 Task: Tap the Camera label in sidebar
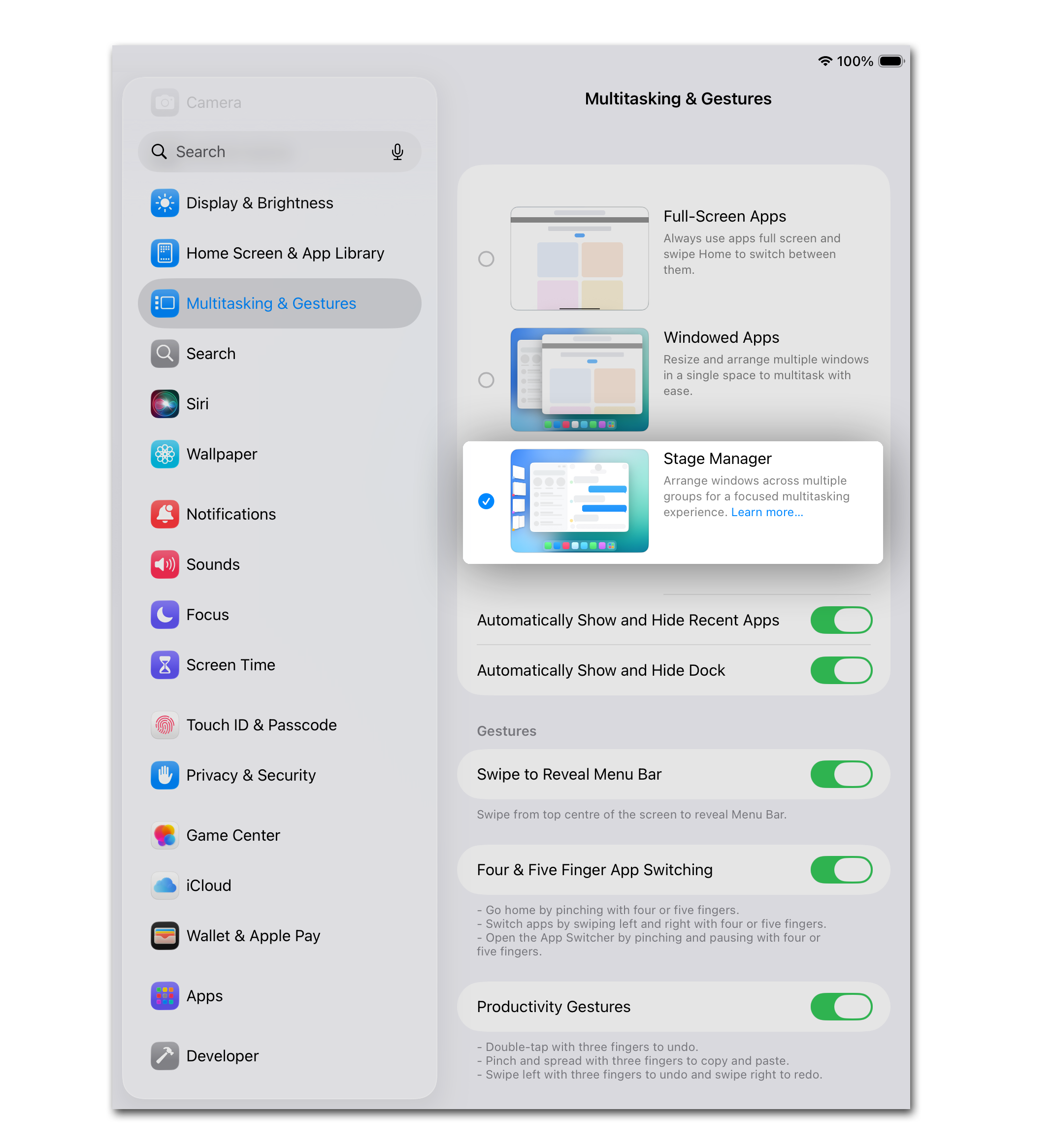[x=214, y=102]
